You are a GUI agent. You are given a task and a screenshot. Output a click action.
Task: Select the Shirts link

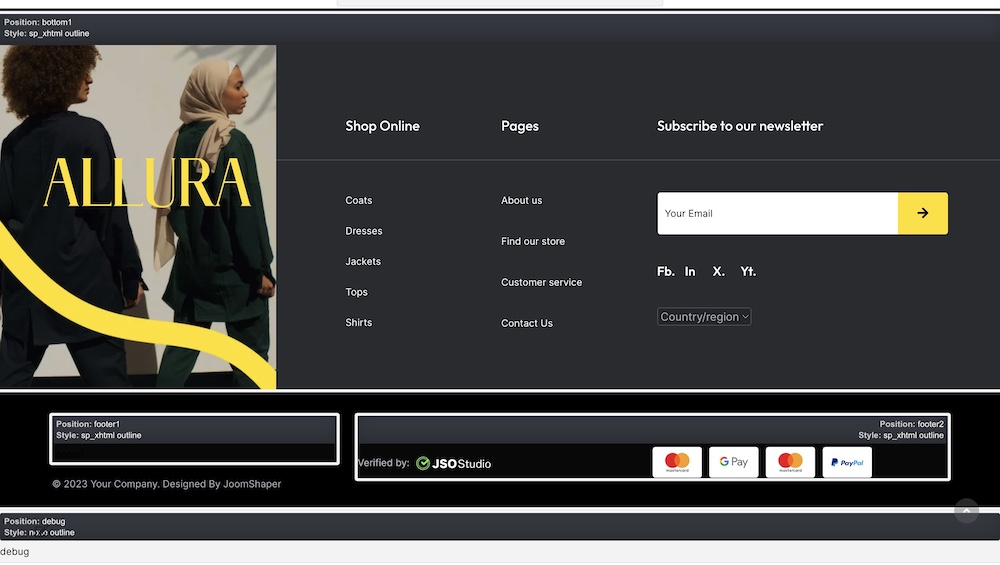pyautogui.click(x=359, y=323)
